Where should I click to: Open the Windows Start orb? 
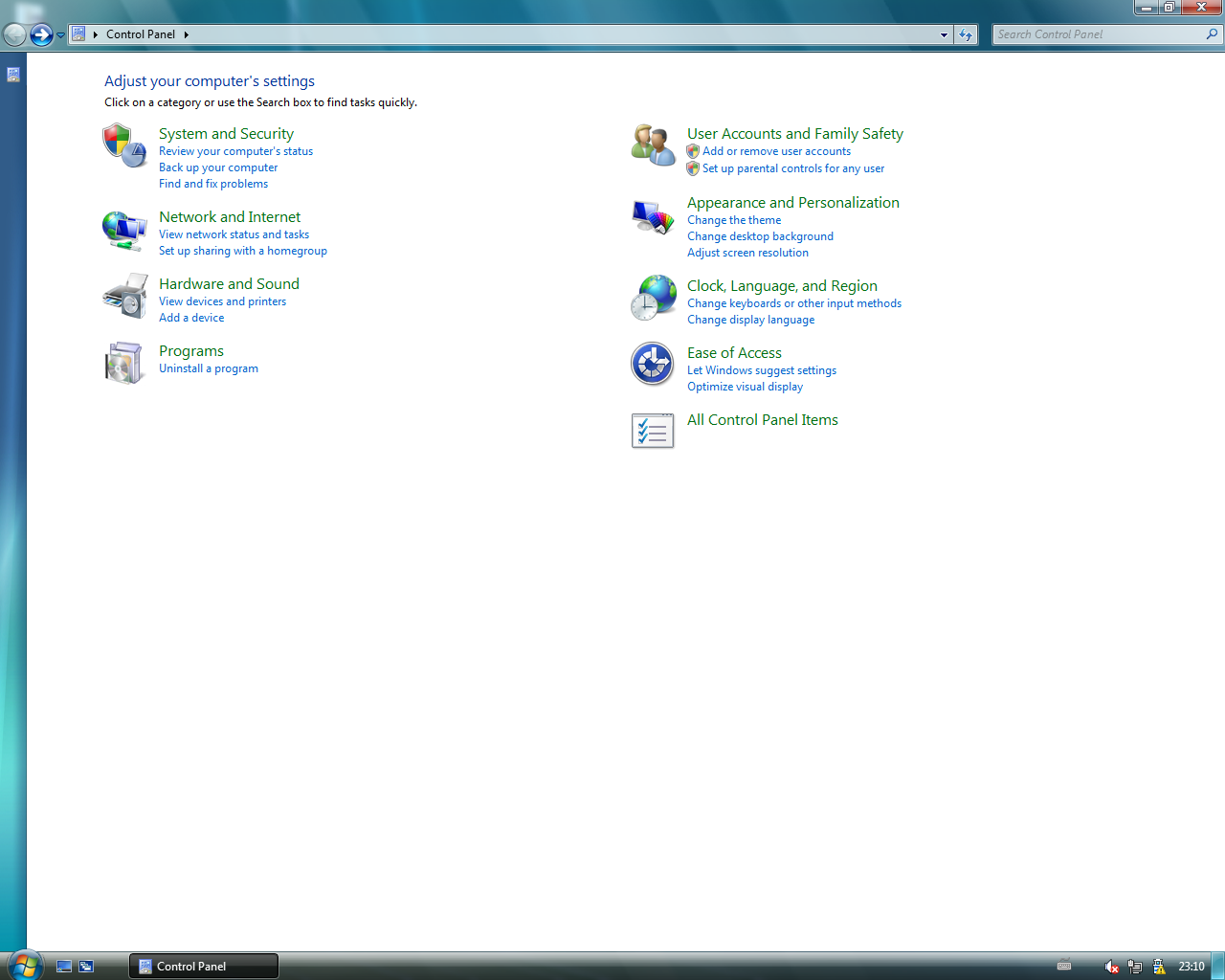pyautogui.click(x=23, y=965)
